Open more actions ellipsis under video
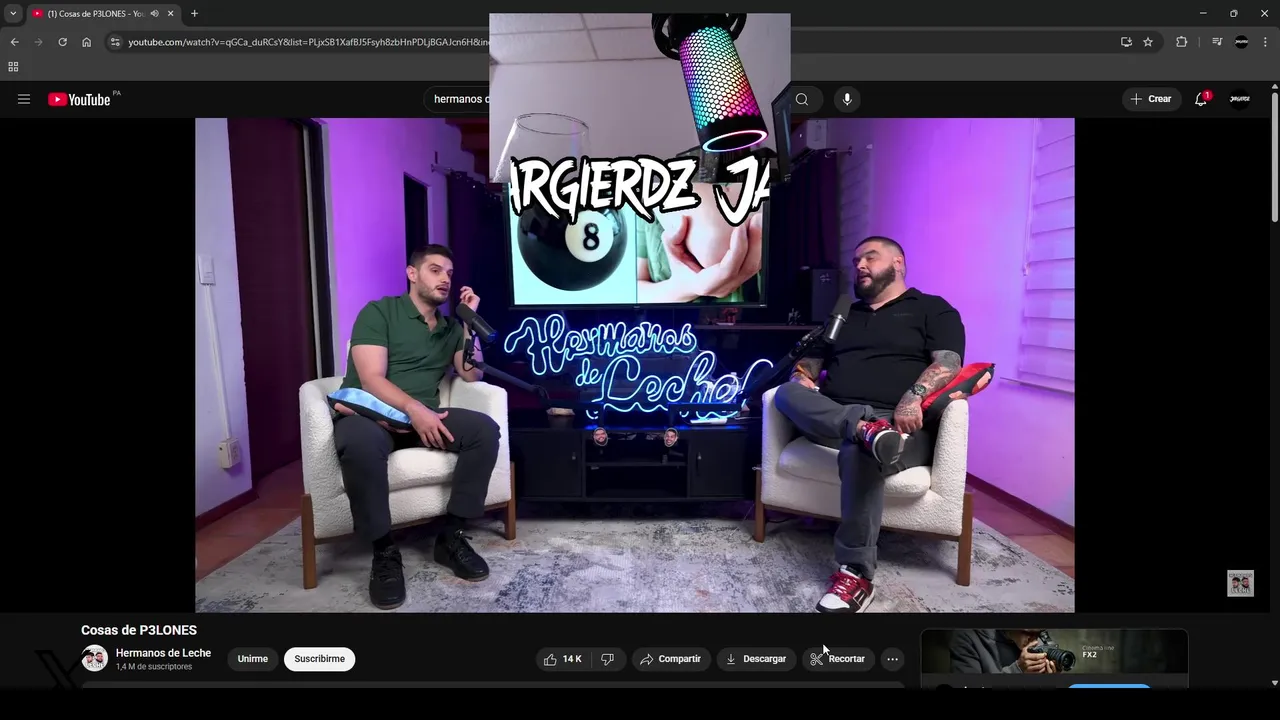Viewport: 1280px width, 720px height. 892,659
